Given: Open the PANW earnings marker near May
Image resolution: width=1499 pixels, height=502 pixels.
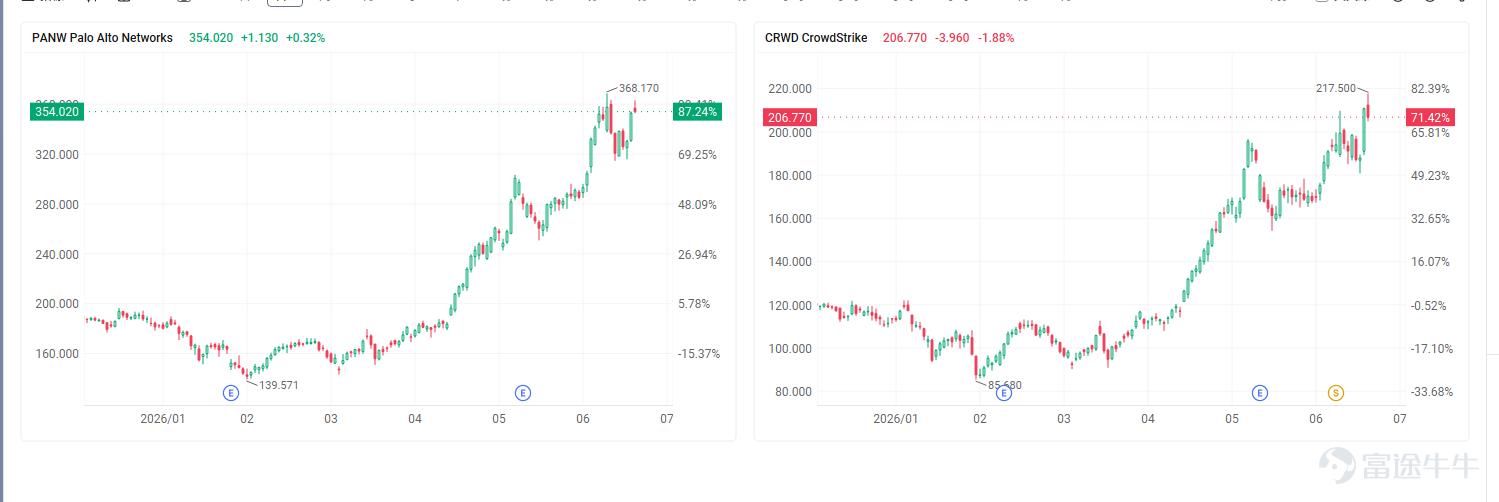Looking at the screenshot, I should click(522, 393).
